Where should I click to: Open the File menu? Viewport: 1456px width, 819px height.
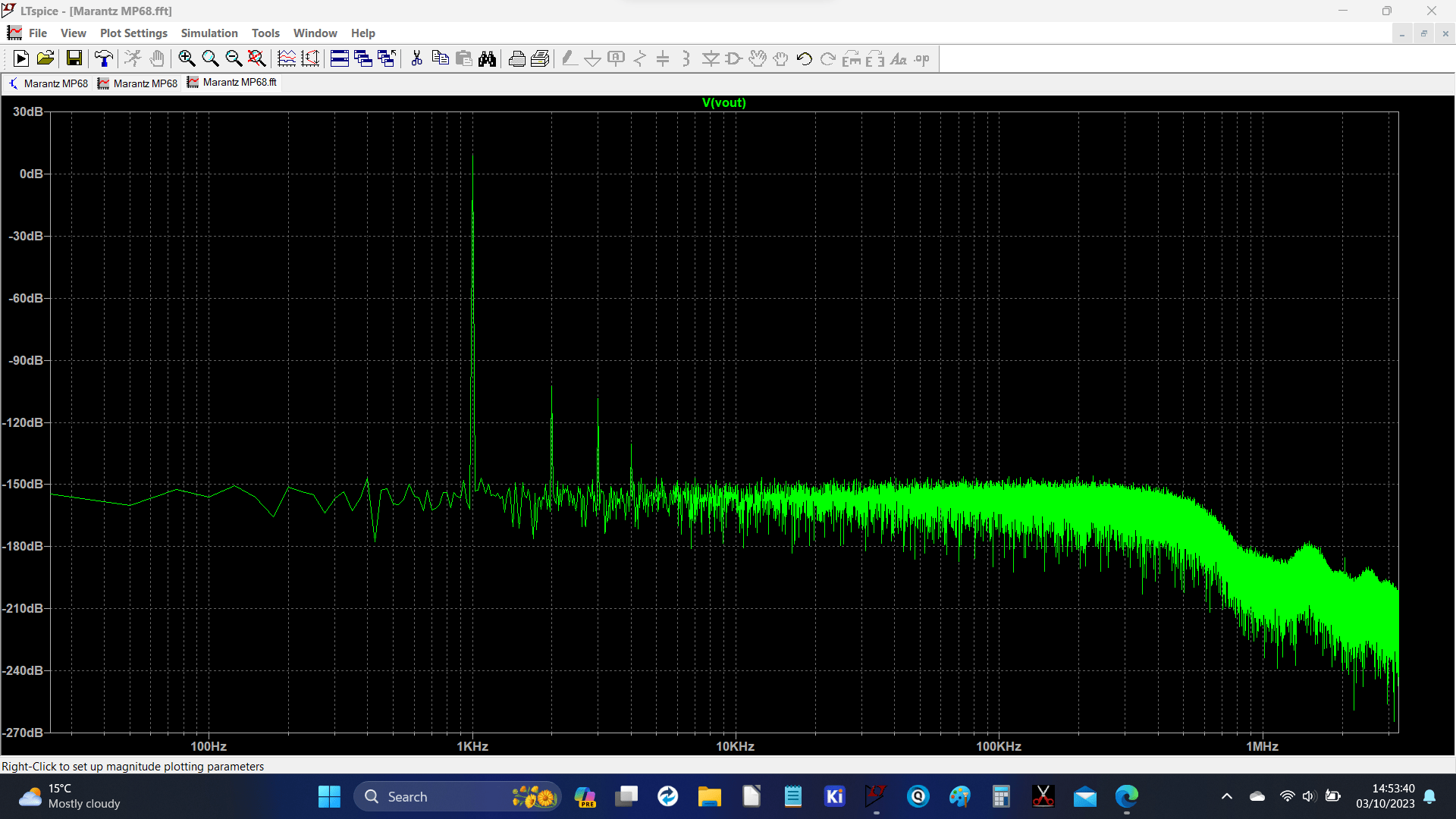point(38,33)
